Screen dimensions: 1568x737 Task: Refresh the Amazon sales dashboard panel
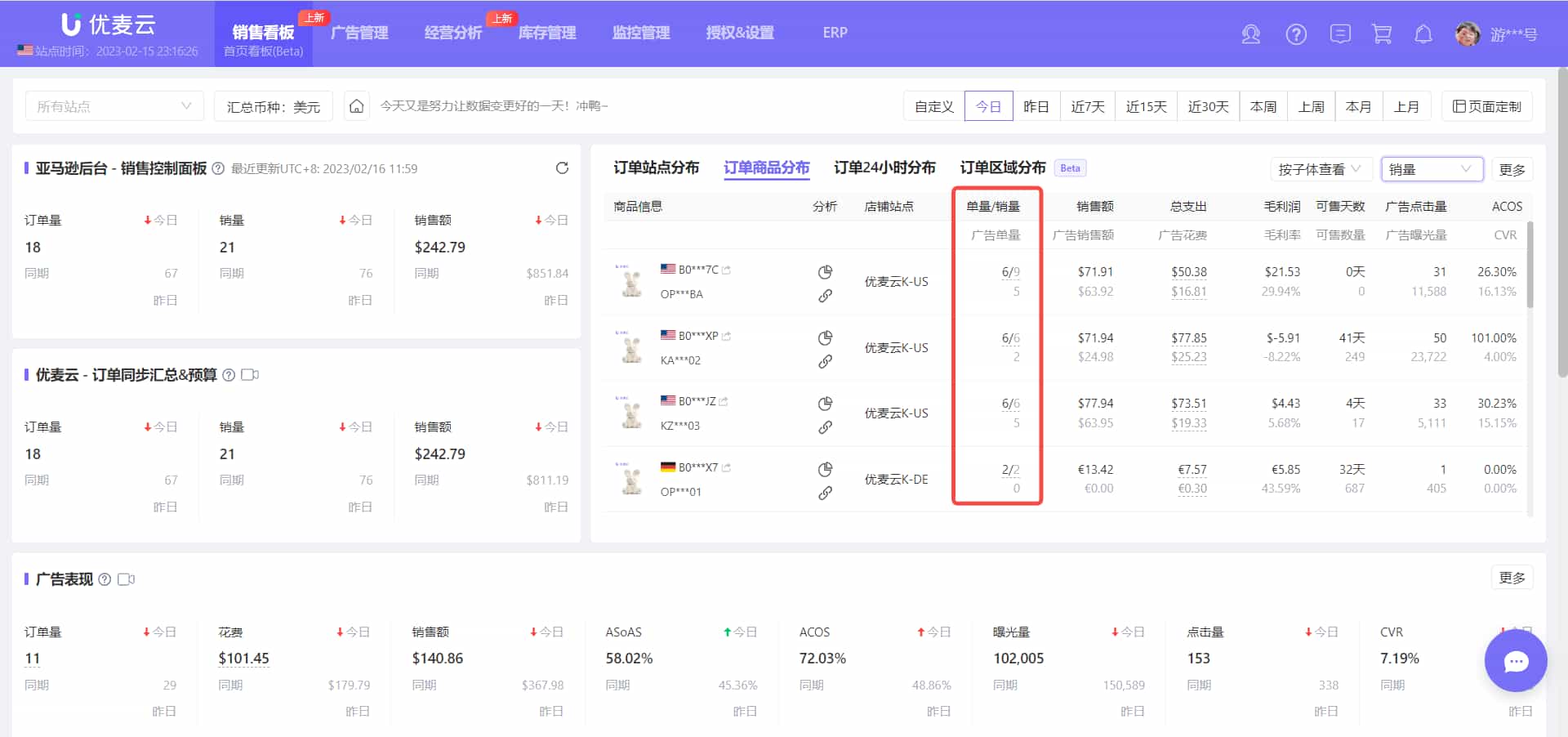(562, 168)
